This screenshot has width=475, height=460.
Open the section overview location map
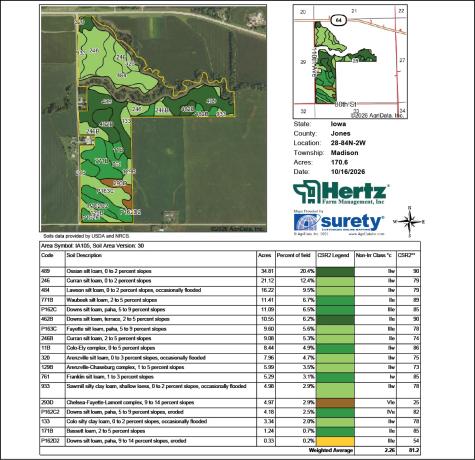tap(350, 62)
